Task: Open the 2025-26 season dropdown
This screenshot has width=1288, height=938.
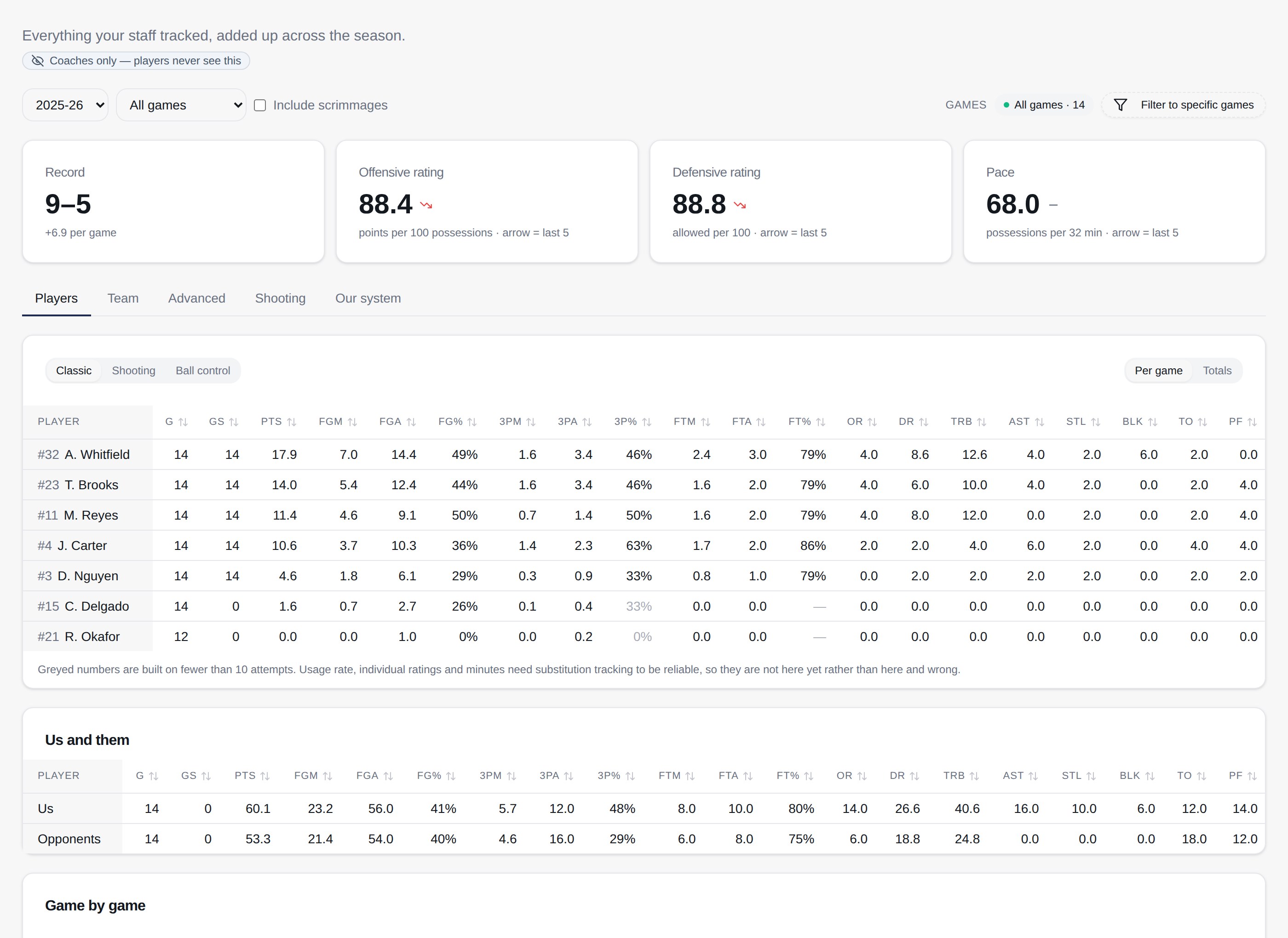Action: coord(65,105)
